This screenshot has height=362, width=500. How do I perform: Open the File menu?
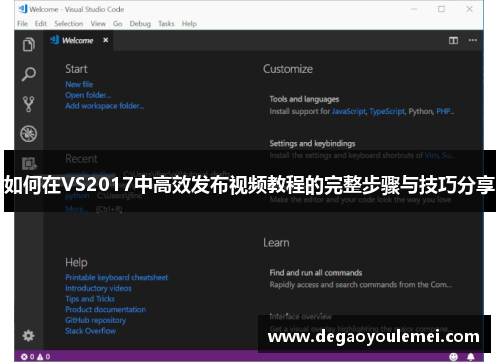22,24
